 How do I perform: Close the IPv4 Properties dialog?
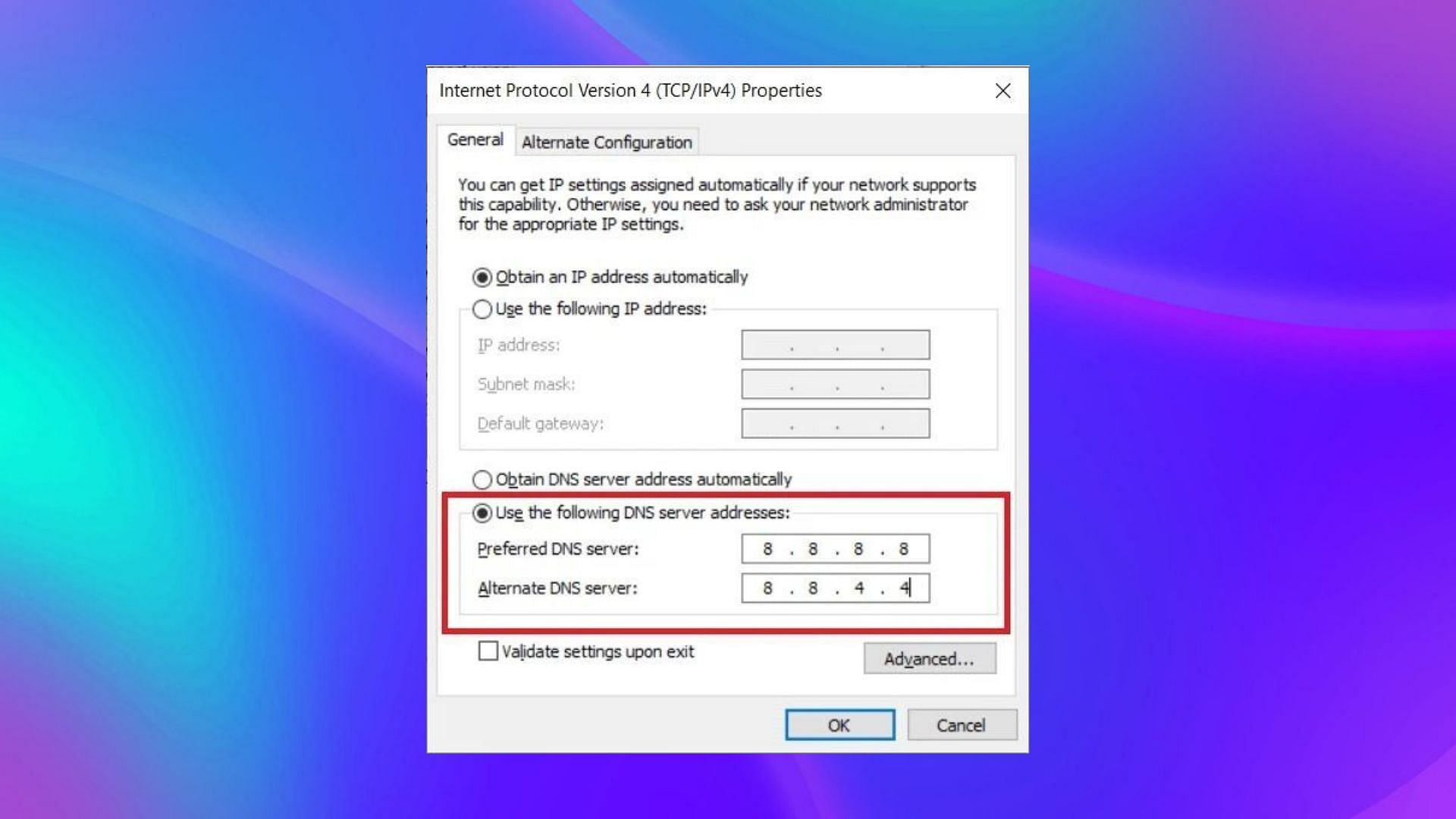(1003, 91)
